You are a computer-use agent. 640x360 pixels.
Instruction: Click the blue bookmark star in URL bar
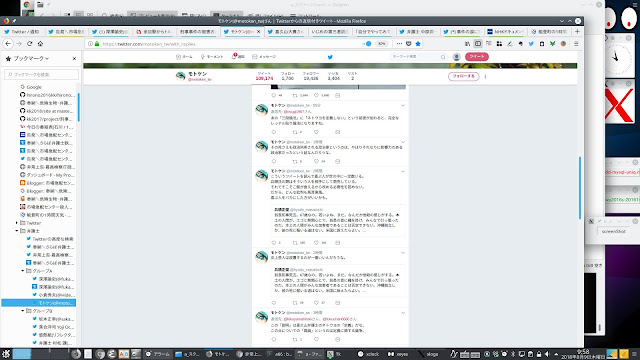[x=418, y=44]
